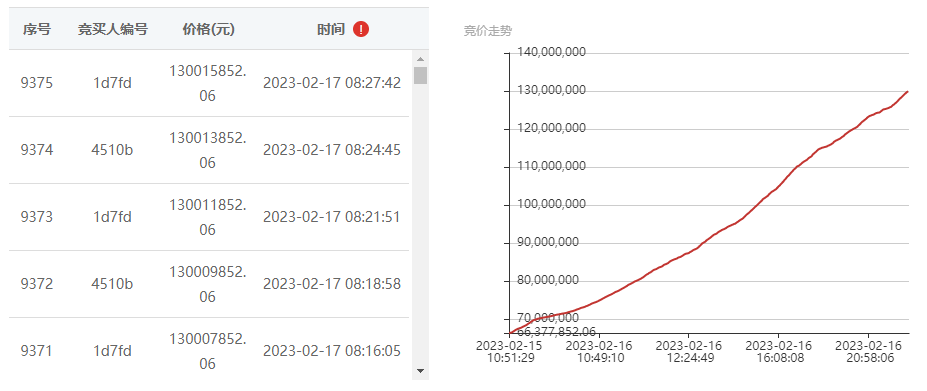Click the 价格(元) column header

208,29
